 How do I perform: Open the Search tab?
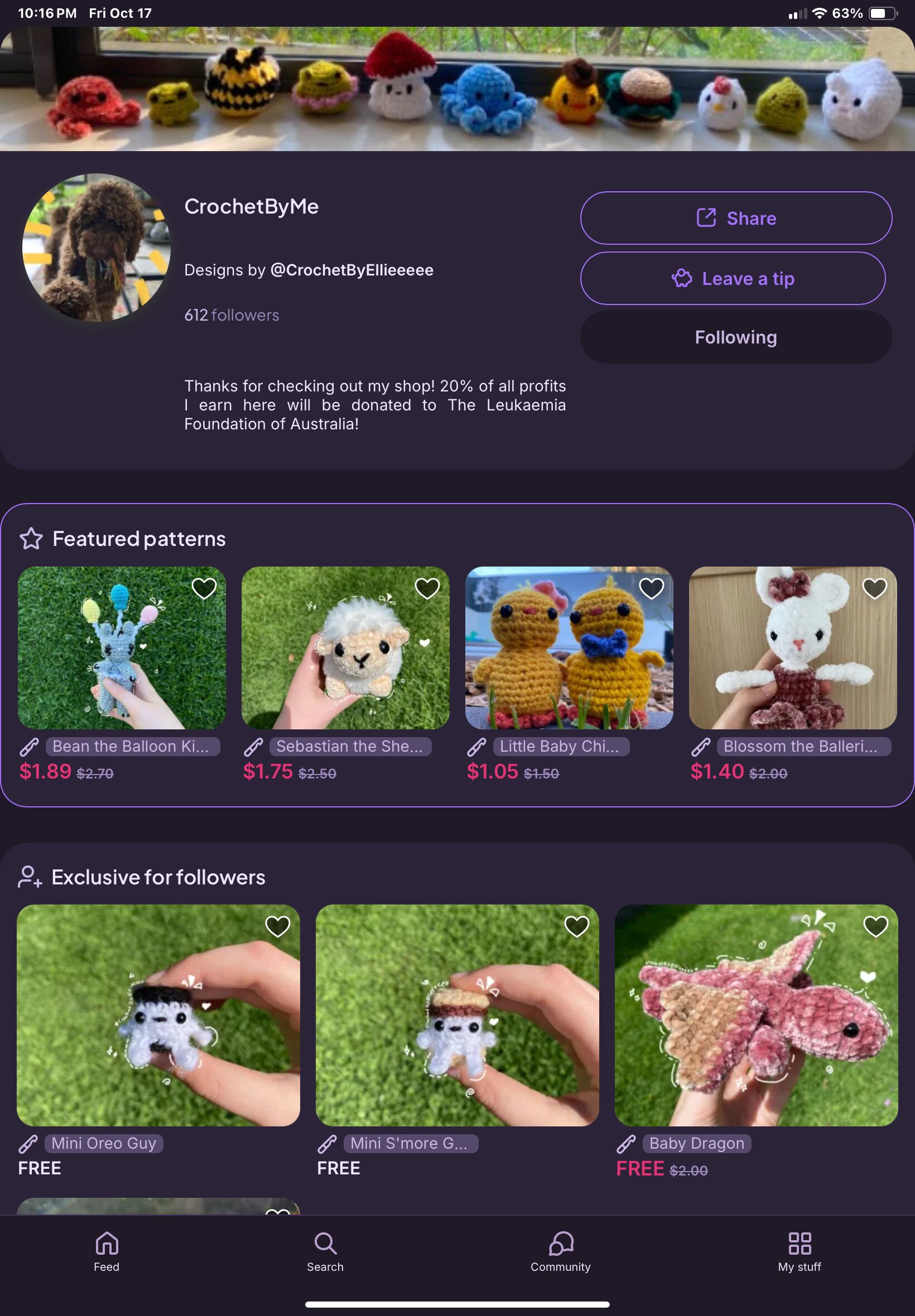tap(325, 1252)
